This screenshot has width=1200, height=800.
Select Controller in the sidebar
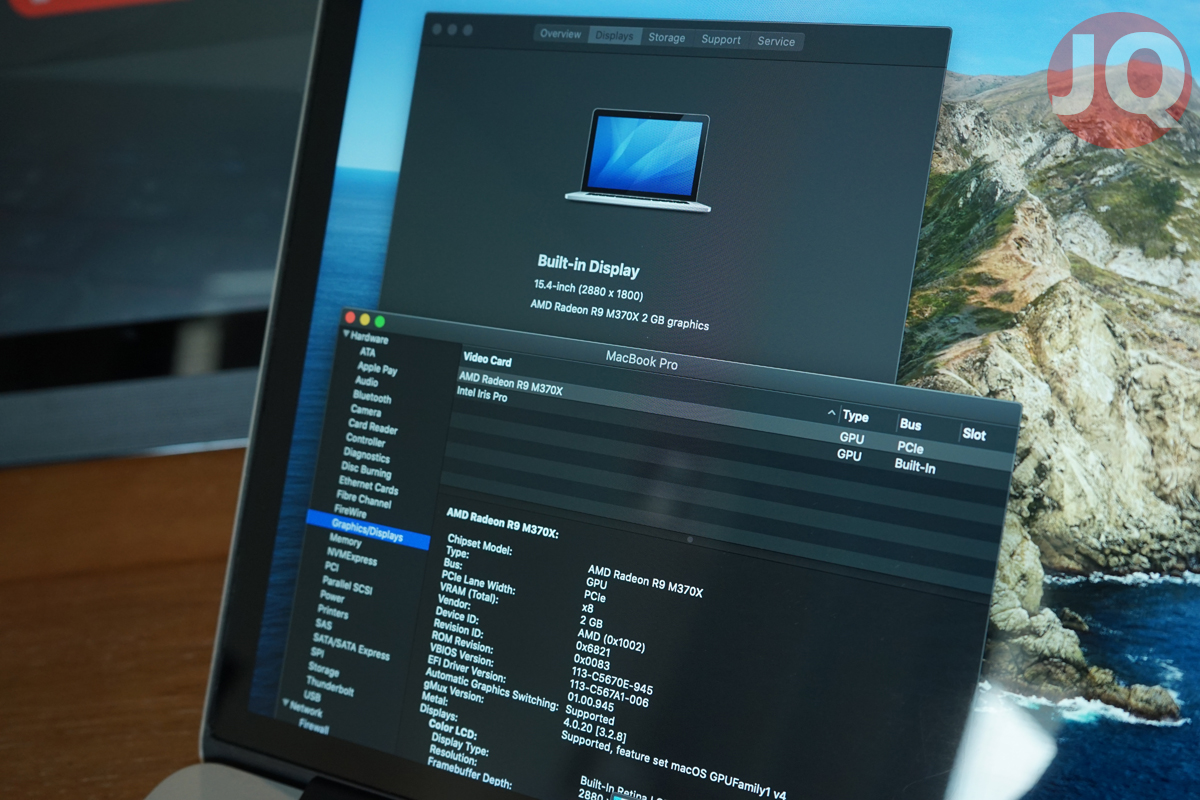(365, 440)
